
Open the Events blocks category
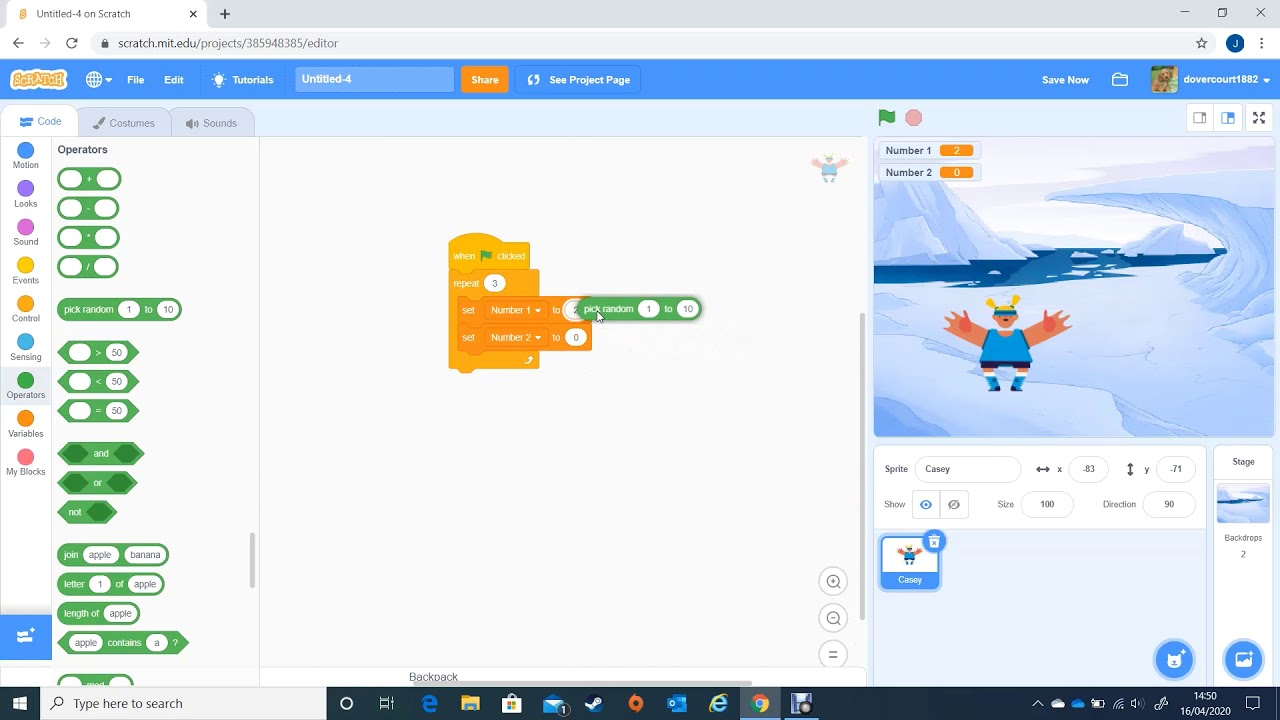pos(26,271)
